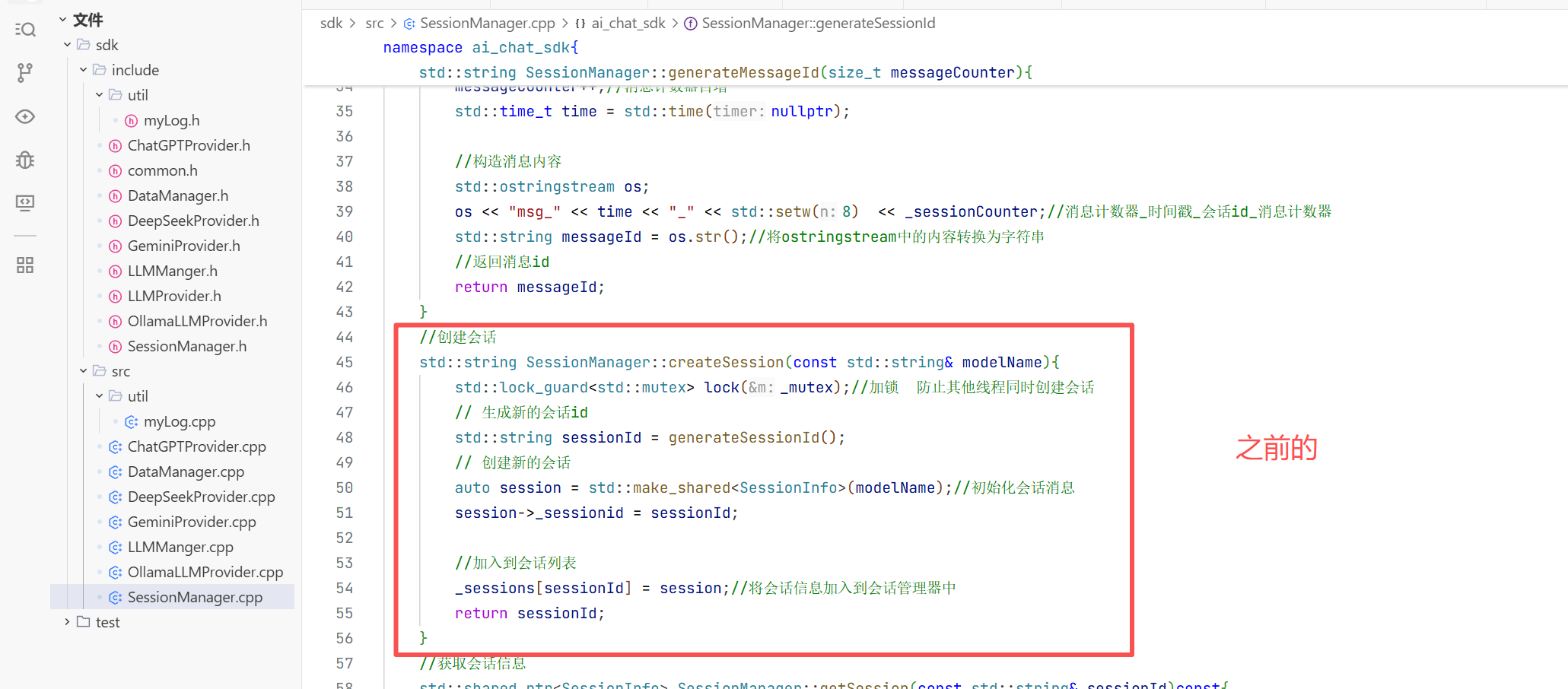Click return sessionId statement on line 55
Viewport: 1568px width, 689px height.
530,613
